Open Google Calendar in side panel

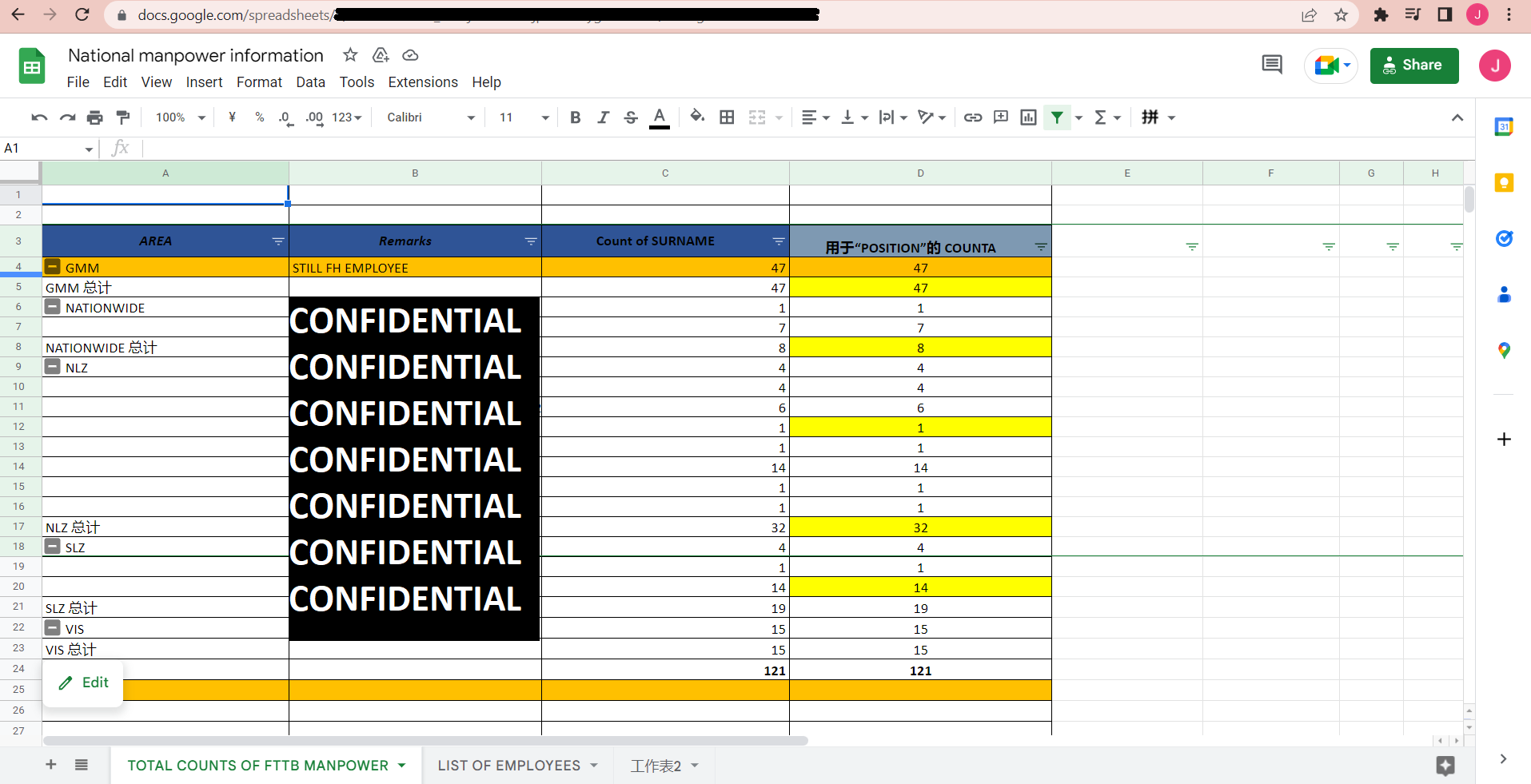coord(1504,126)
